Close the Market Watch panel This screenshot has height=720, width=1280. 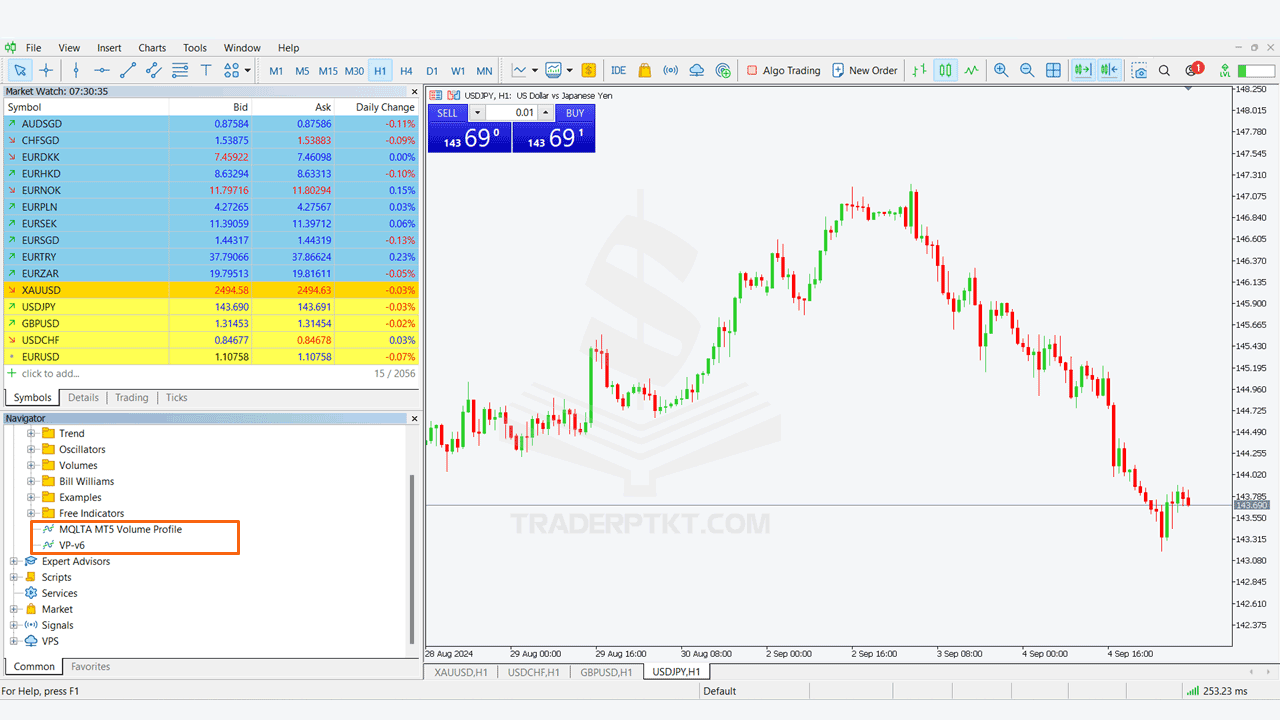pos(415,91)
